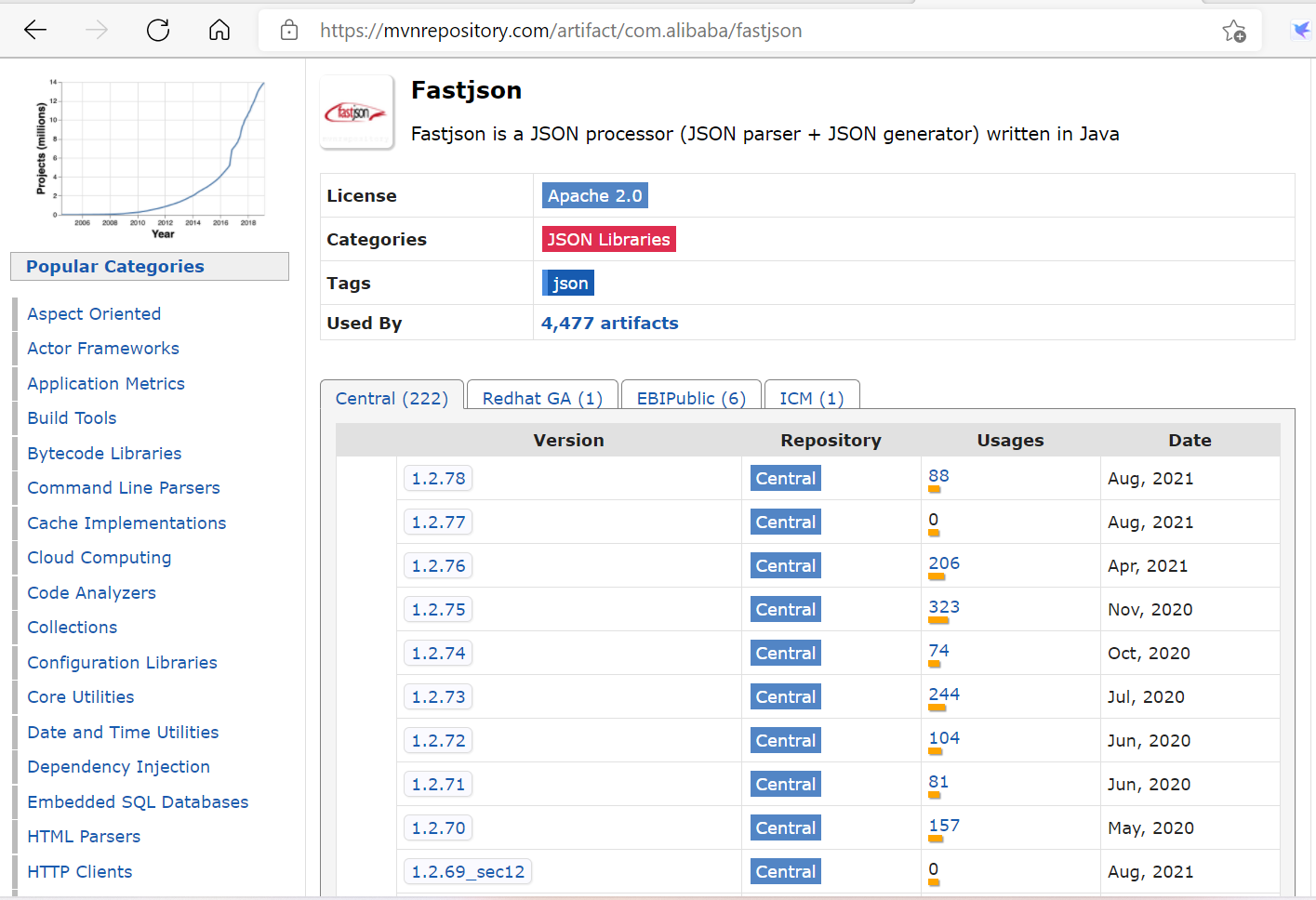Open Configuration Libraries category
The image size is (1316, 900).
coord(122,662)
